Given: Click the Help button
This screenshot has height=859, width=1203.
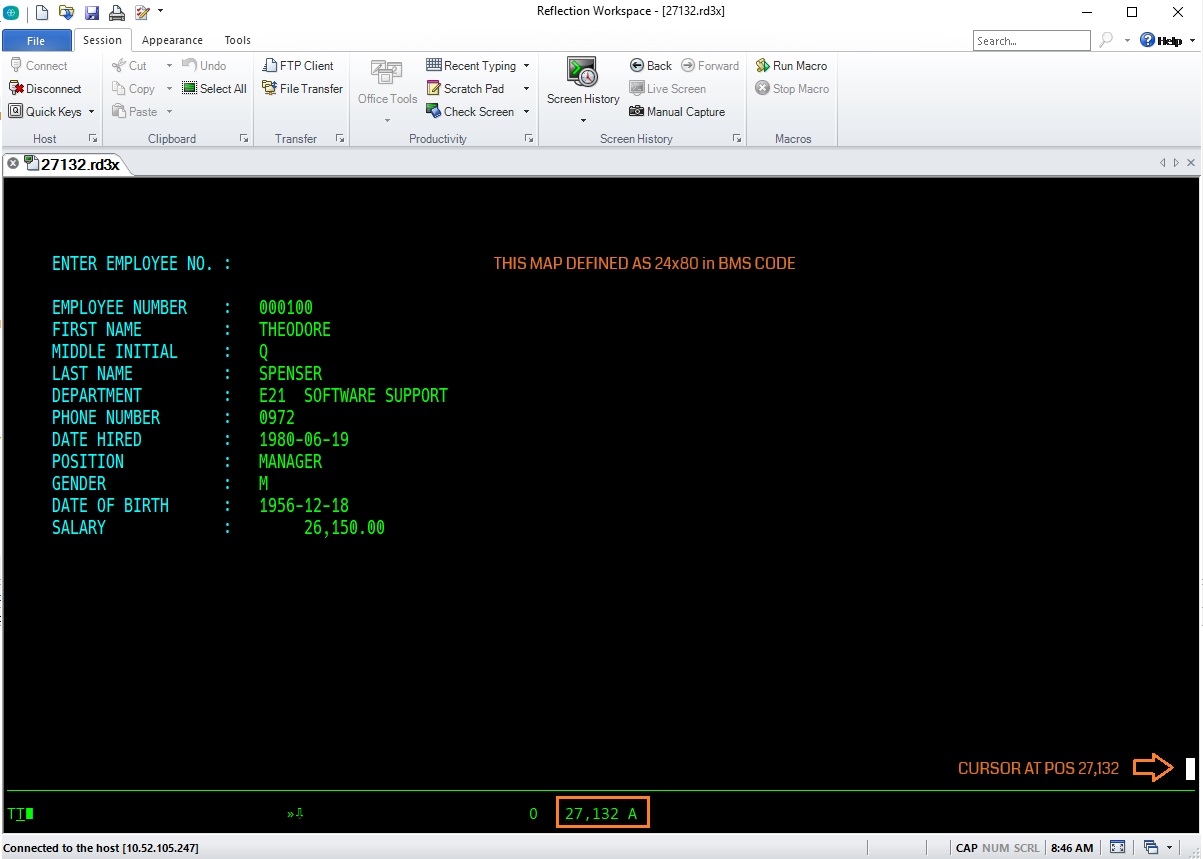Looking at the screenshot, I should pos(1163,40).
